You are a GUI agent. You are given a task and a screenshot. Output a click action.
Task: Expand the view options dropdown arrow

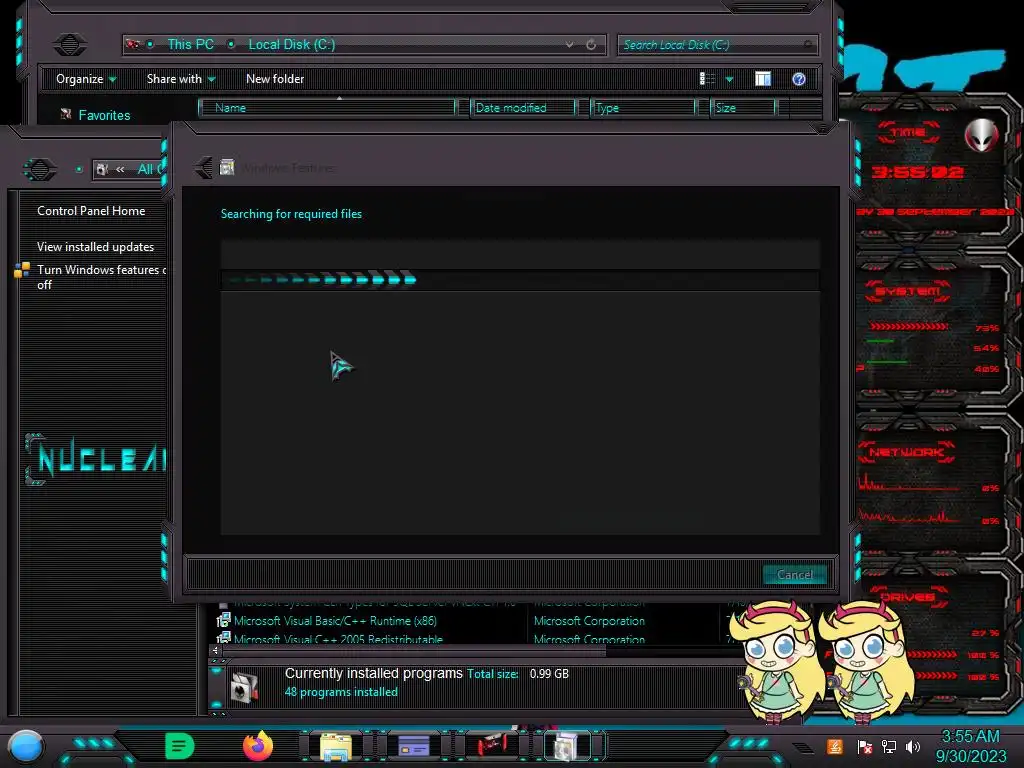[729, 80]
